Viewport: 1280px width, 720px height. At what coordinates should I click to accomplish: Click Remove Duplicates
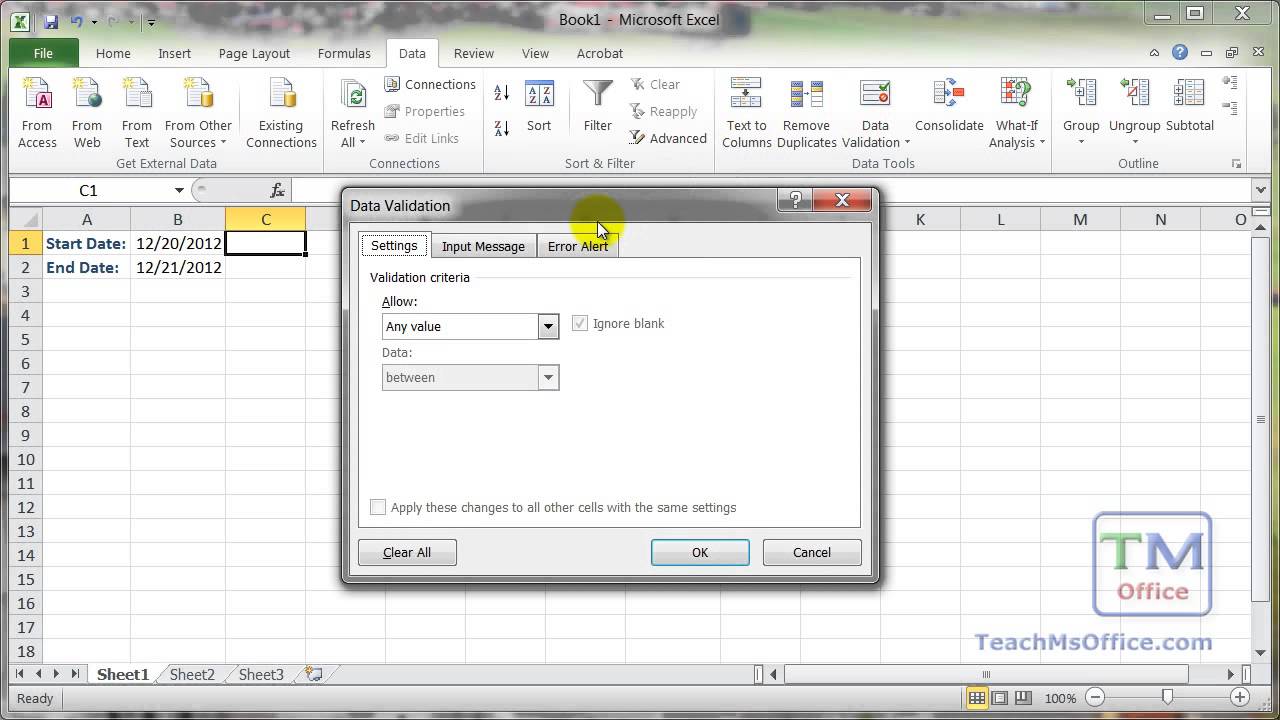[807, 113]
